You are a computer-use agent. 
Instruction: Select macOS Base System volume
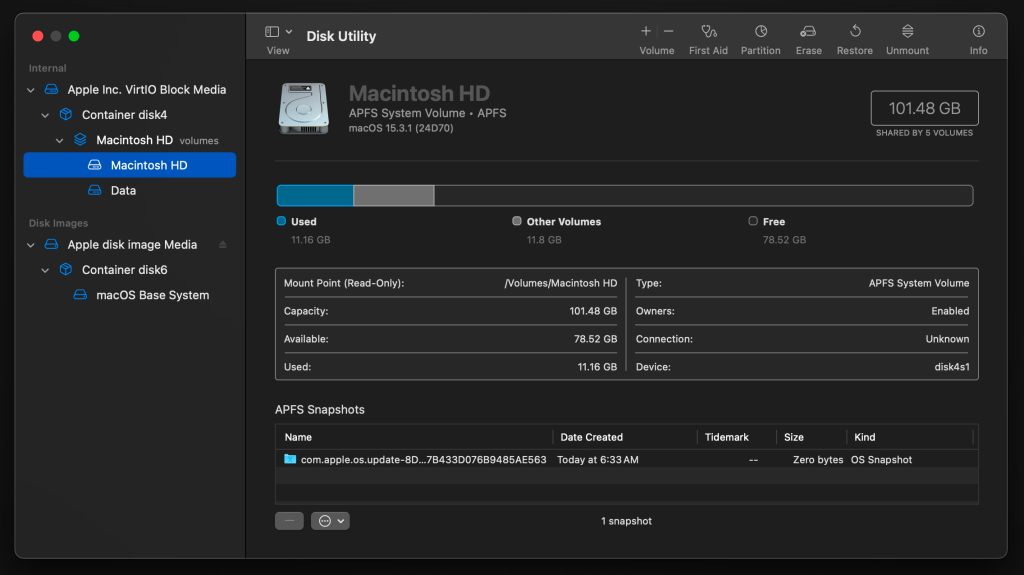pos(152,296)
